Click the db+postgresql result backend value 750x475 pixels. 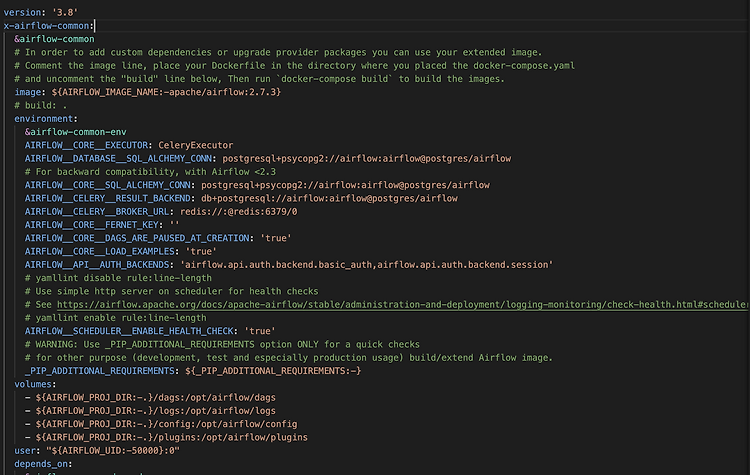coord(329,199)
